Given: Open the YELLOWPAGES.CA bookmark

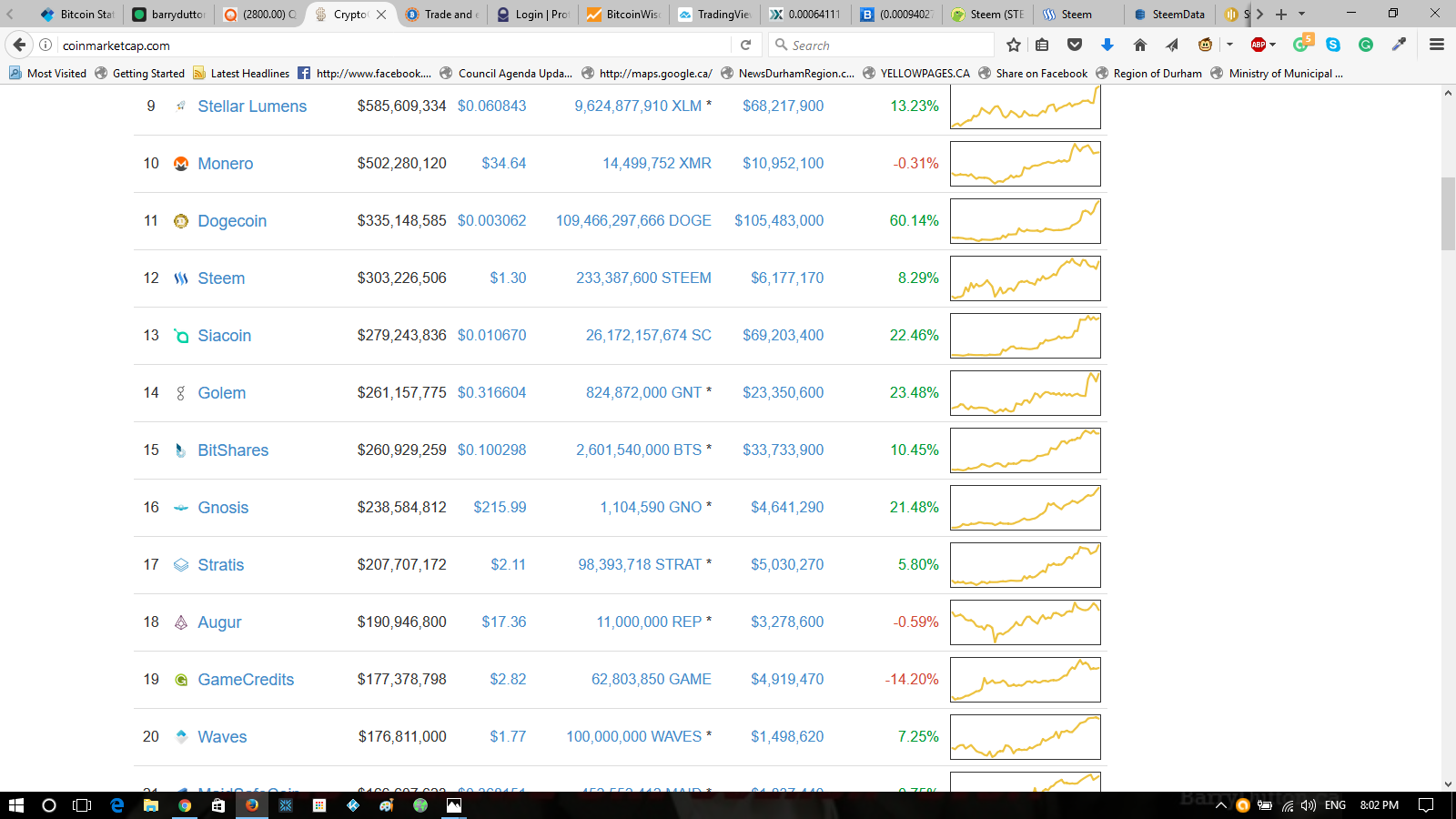Looking at the screenshot, I should pyautogui.click(x=915, y=73).
